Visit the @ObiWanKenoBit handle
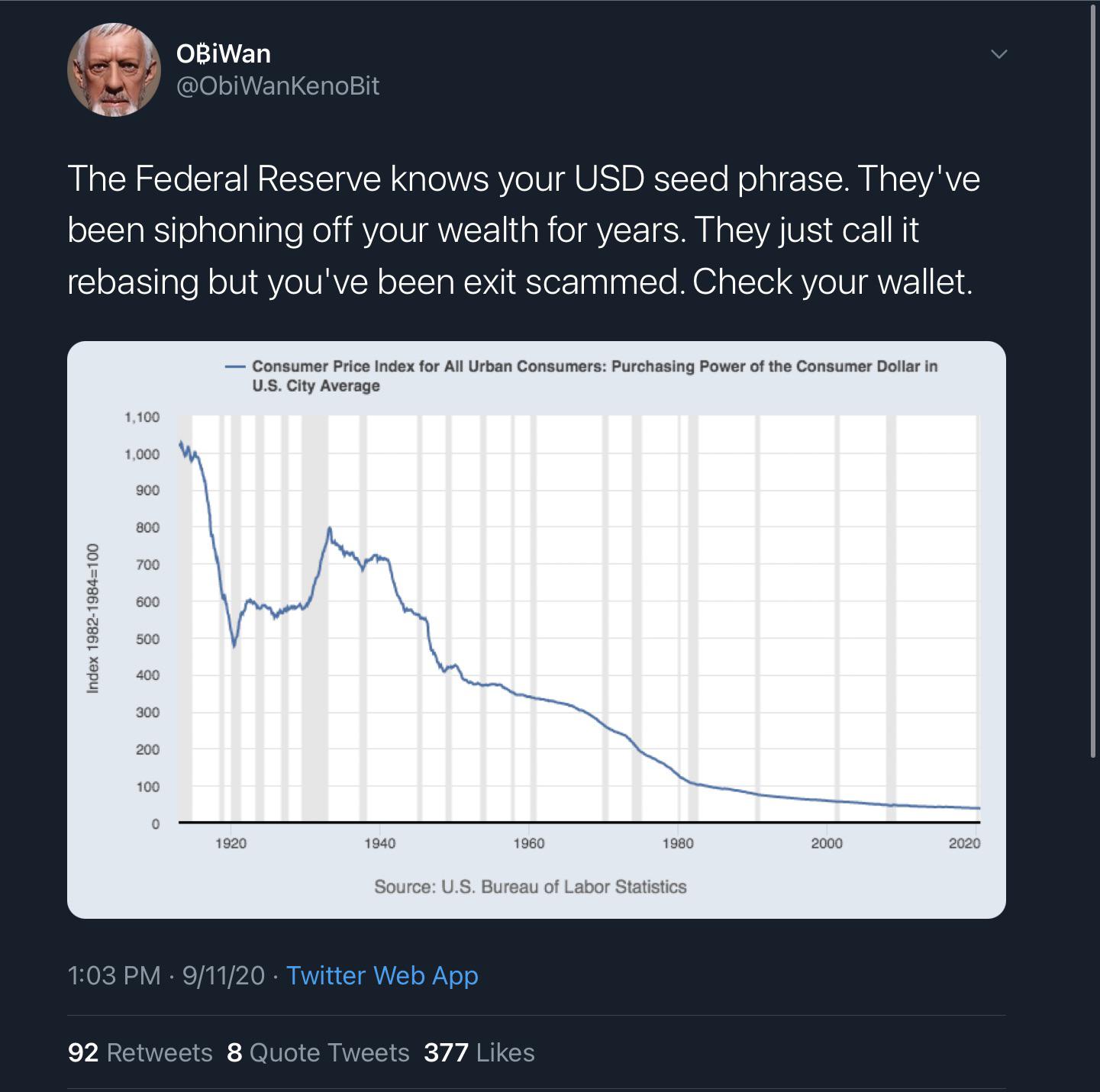Screen dimensions: 1100x1092 tap(278, 86)
